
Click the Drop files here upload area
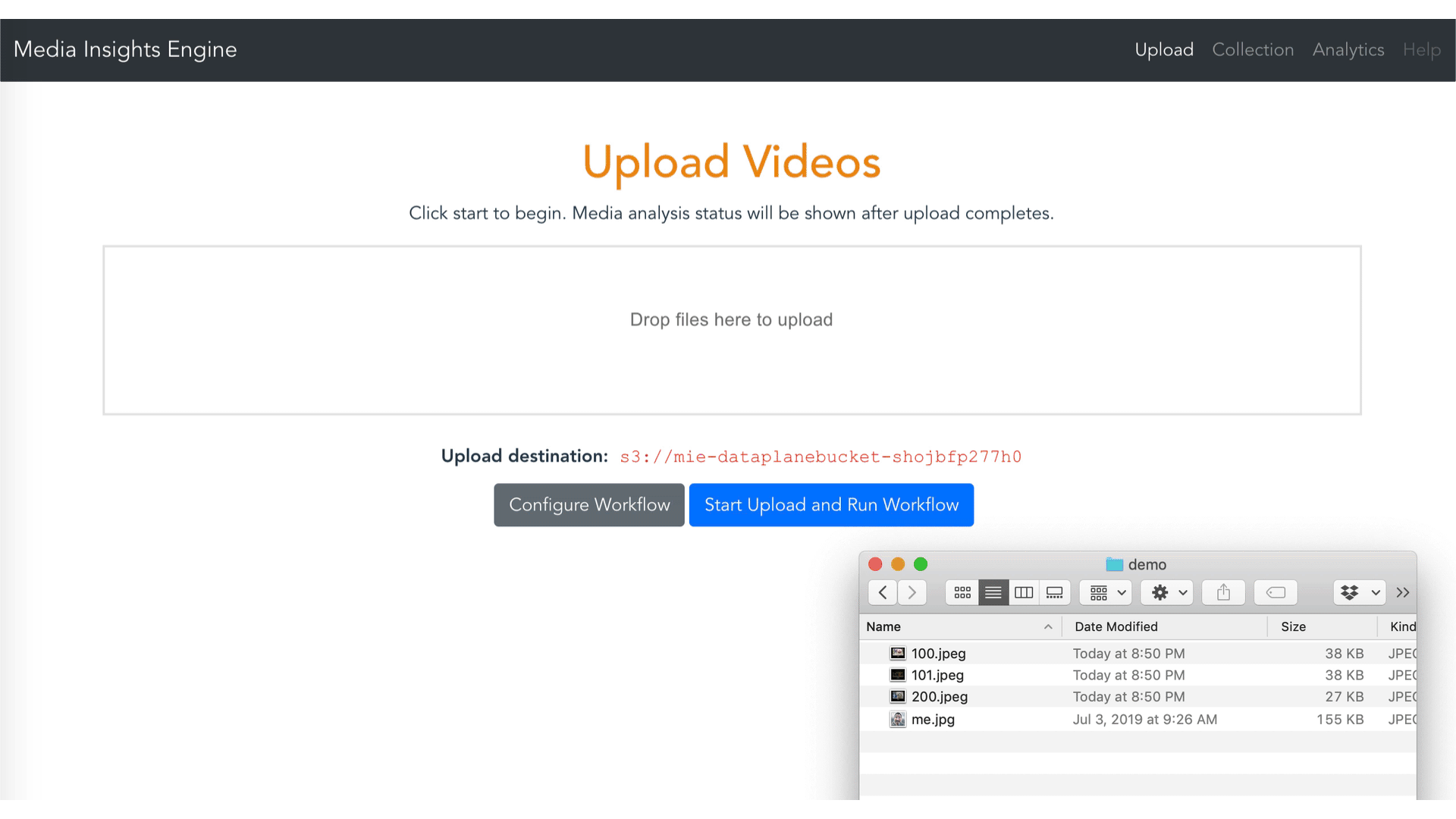pyautogui.click(x=732, y=330)
